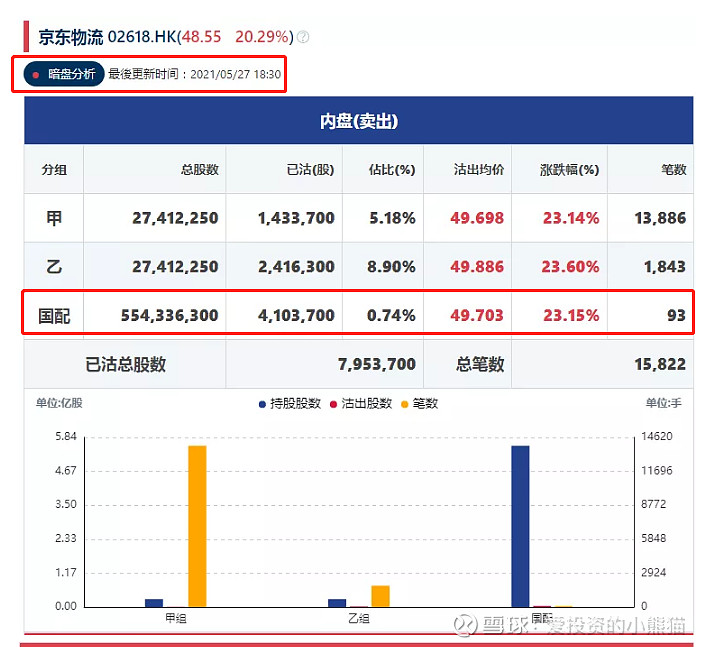Click the 93 trade count cell
Screen dimensions: 706x647
tap(677, 315)
